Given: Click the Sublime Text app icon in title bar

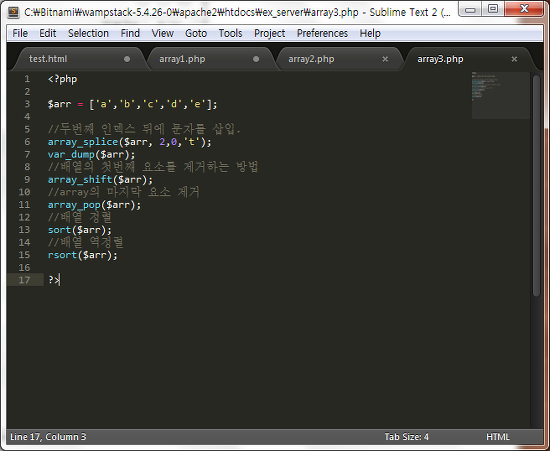Looking at the screenshot, I should coord(14,12).
